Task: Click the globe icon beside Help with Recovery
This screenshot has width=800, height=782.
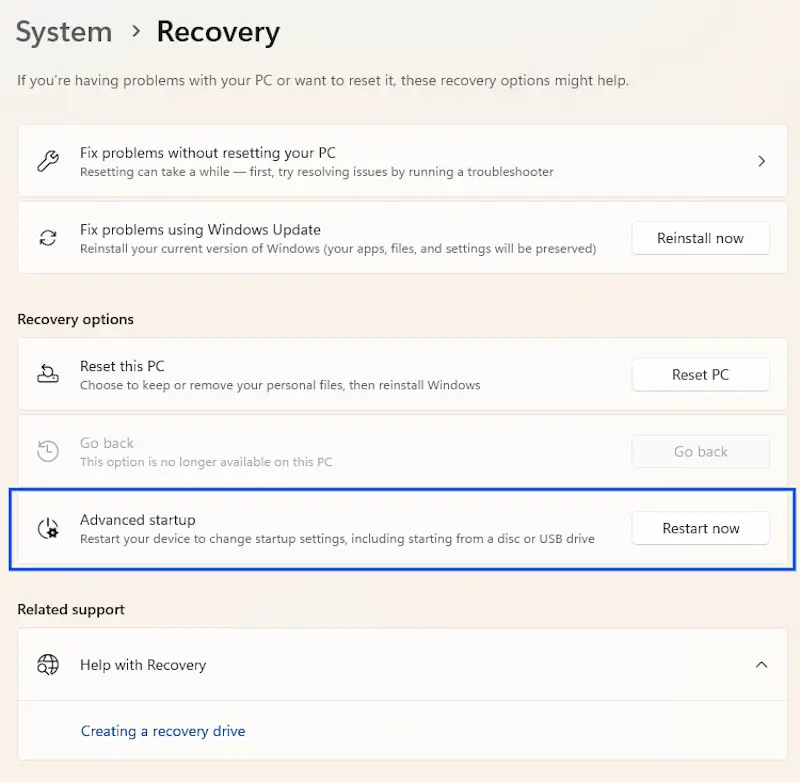Action: [x=48, y=664]
